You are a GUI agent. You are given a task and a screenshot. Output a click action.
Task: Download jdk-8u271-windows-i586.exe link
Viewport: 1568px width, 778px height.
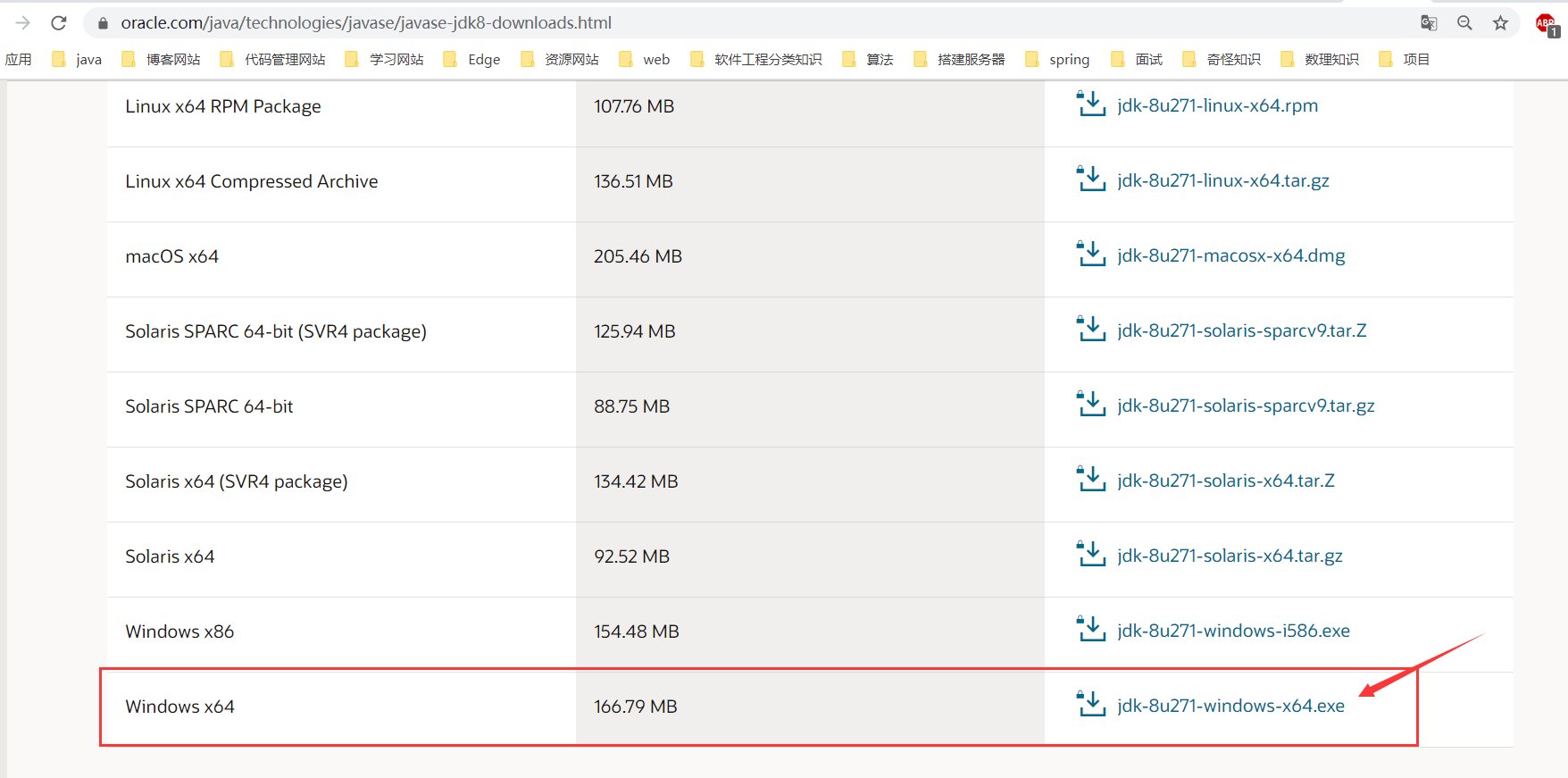pyautogui.click(x=1233, y=631)
